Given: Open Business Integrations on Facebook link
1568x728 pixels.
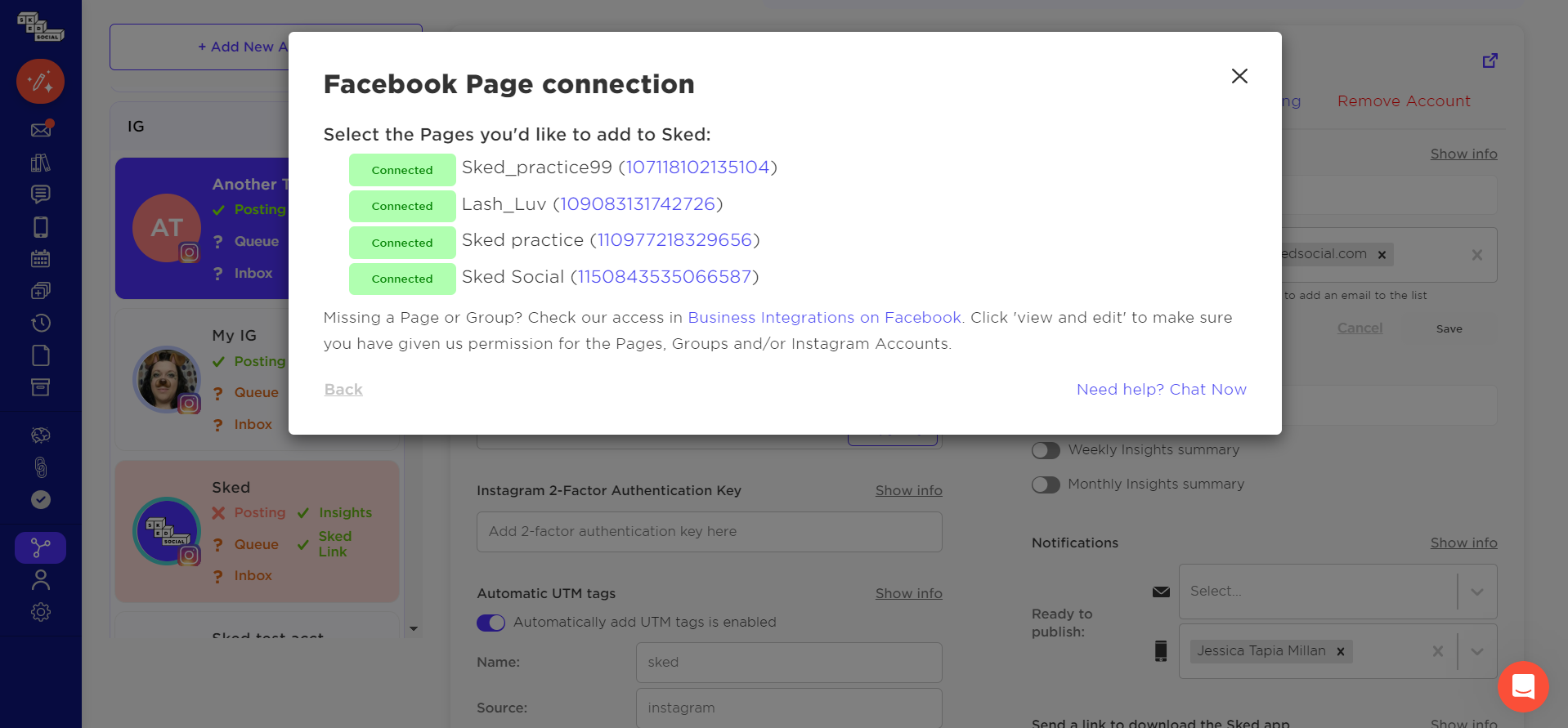Looking at the screenshot, I should 824,318.
